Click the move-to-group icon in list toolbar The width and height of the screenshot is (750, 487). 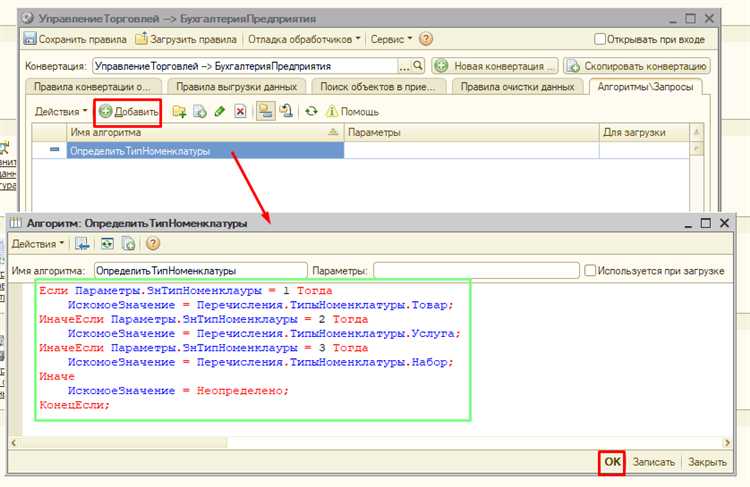click(x=286, y=111)
